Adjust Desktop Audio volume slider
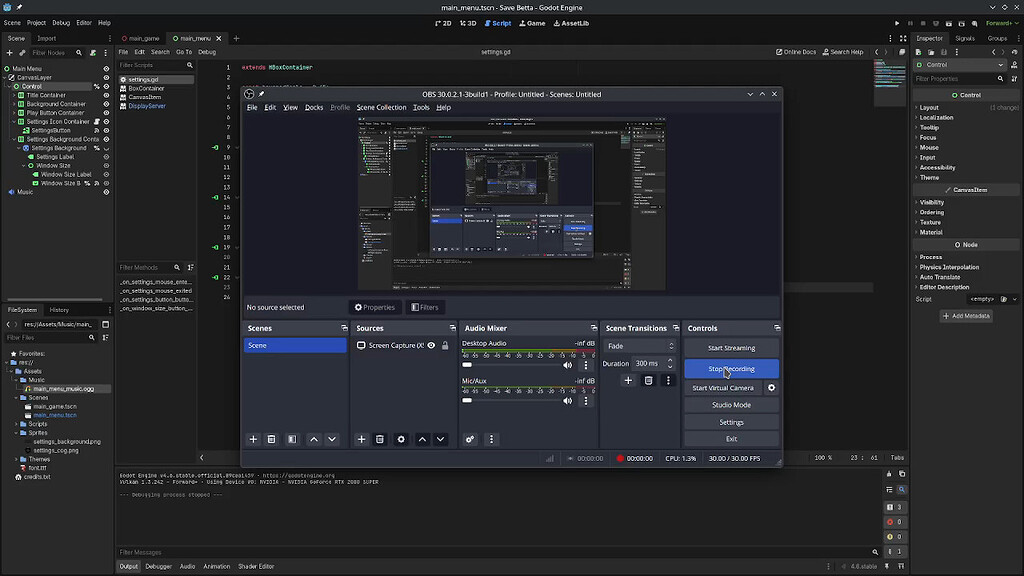Image resolution: width=1024 pixels, height=576 pixels. coord(510,365)
